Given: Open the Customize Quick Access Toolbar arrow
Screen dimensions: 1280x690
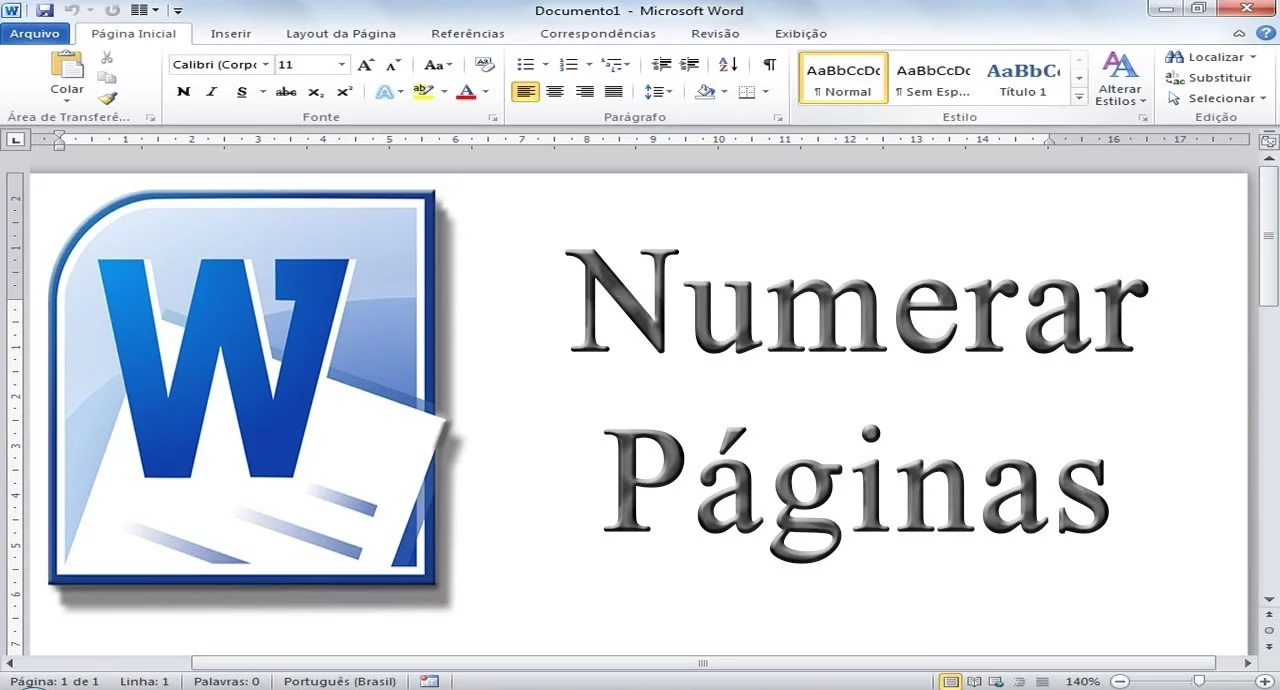Looking at the screenshot, I should [177, 11].
